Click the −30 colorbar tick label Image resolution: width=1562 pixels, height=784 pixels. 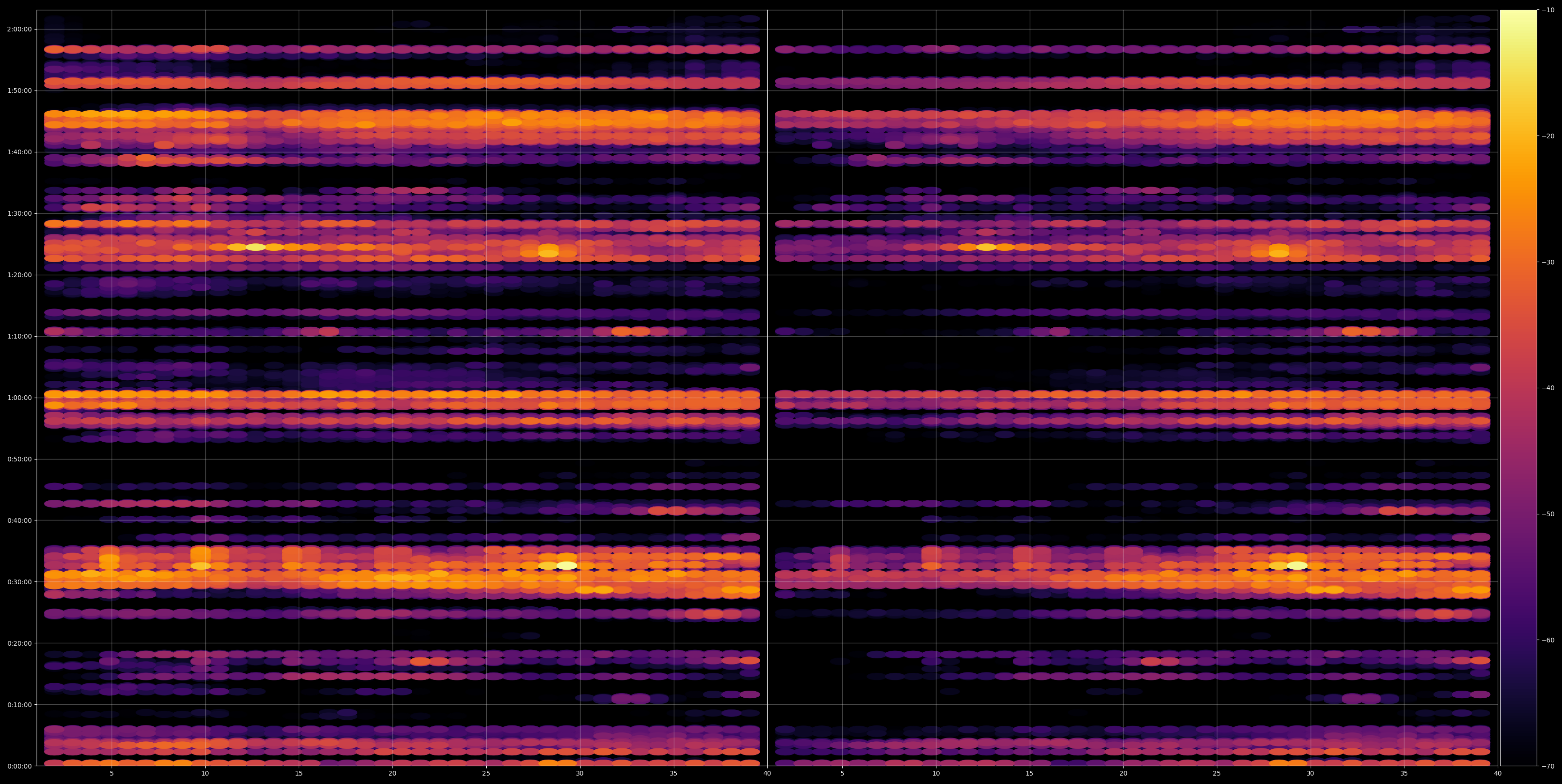pos(1548,262)
